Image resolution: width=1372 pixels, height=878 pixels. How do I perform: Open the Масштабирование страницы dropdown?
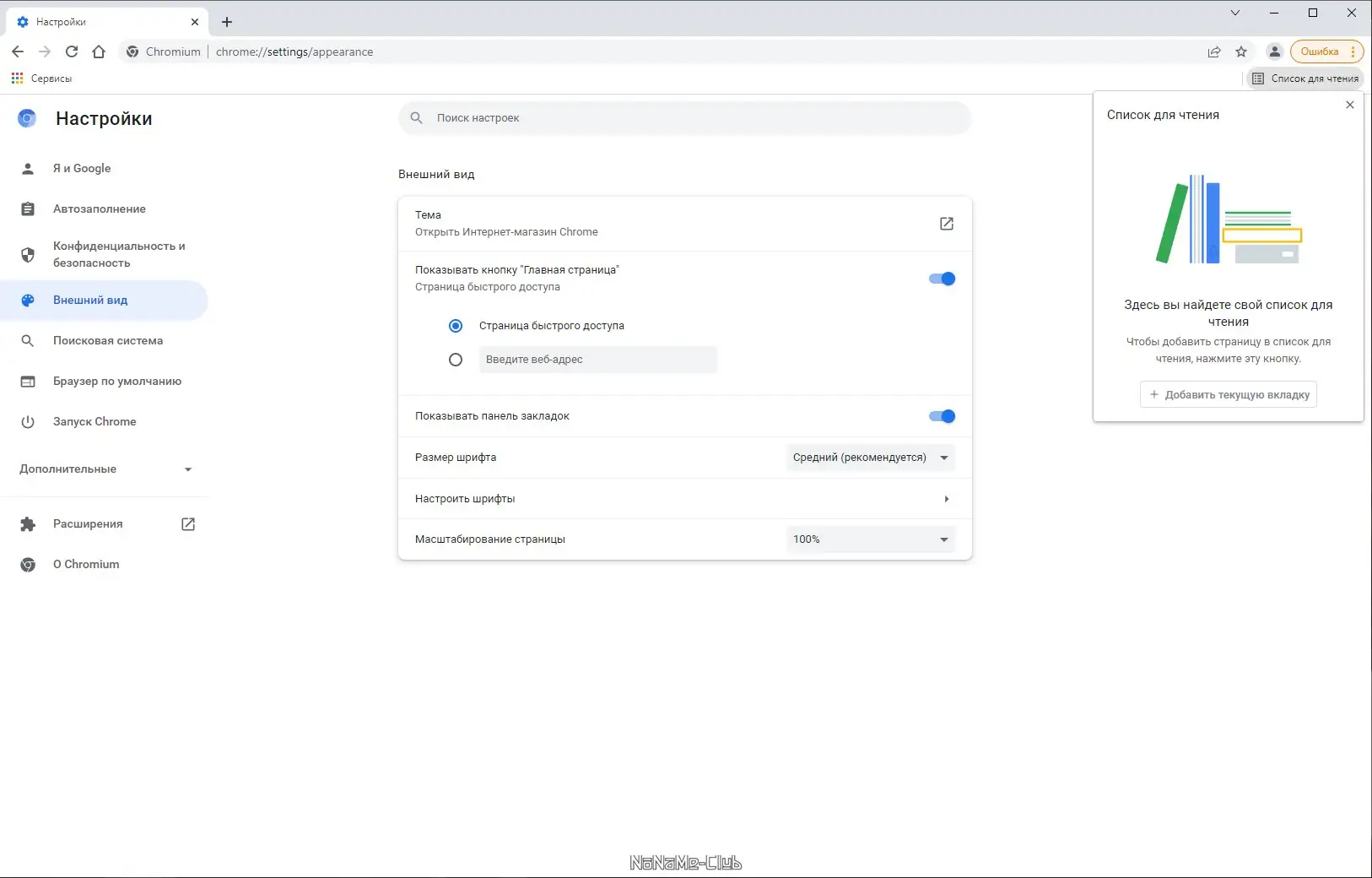coord(871,539)
